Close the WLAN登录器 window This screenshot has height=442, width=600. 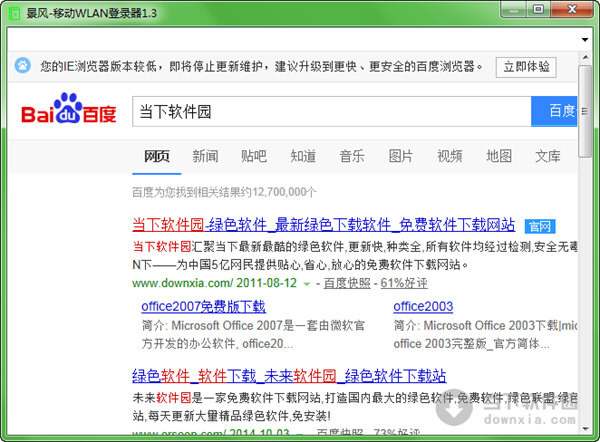pos(572,9)
